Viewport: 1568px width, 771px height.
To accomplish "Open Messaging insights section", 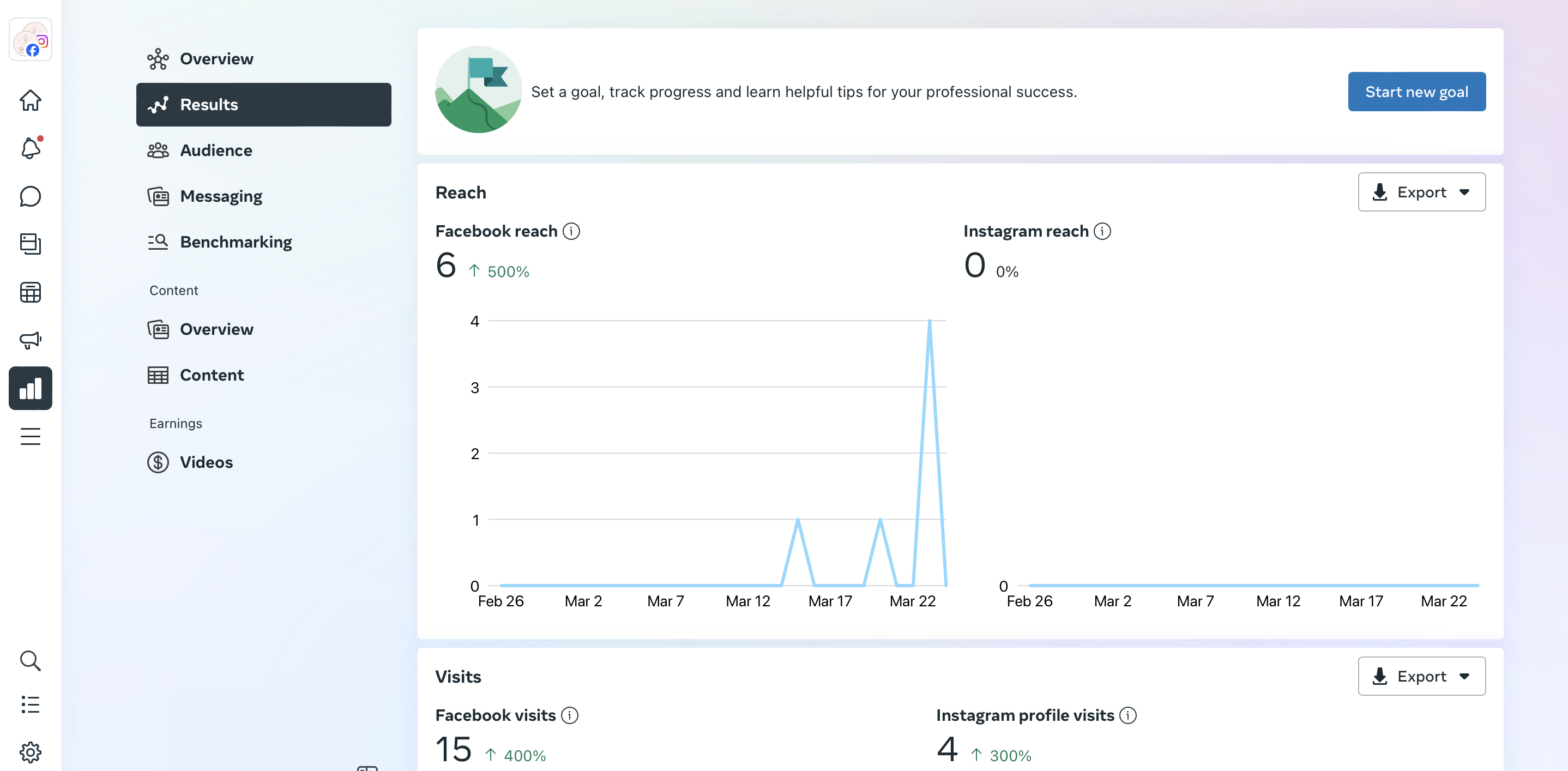I will click(x=220, y=196).
